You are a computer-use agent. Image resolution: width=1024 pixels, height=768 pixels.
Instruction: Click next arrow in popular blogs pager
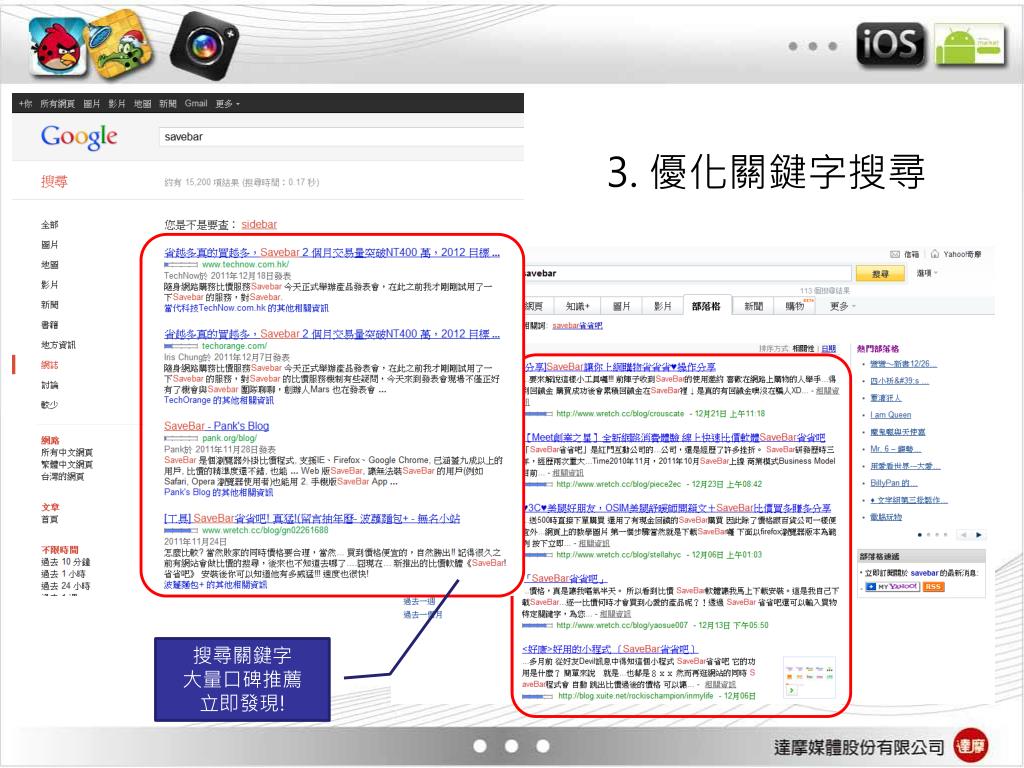[x=978, y=535]
